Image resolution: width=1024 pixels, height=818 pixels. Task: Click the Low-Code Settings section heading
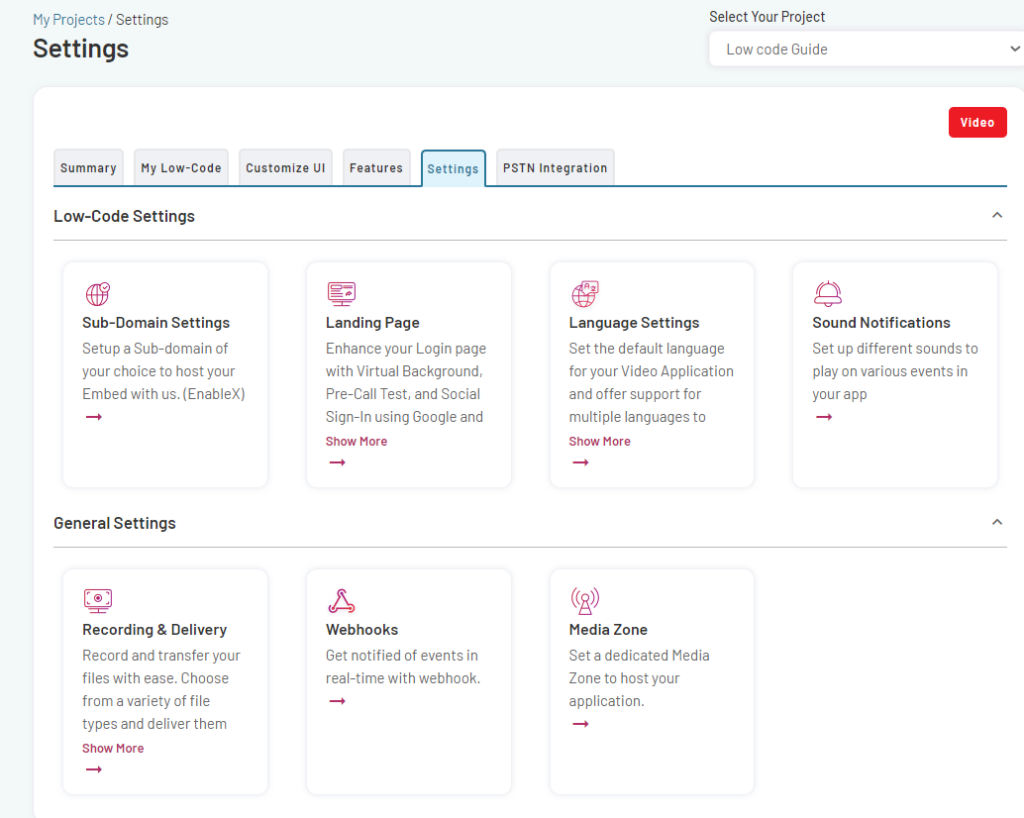coord(124,216)
